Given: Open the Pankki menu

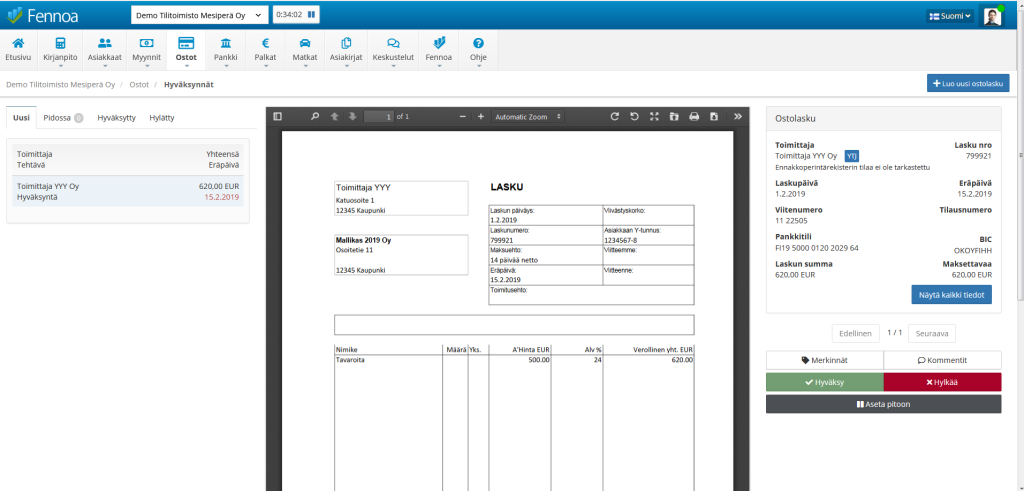Looking at the screenshot, I should pos(226,49).
